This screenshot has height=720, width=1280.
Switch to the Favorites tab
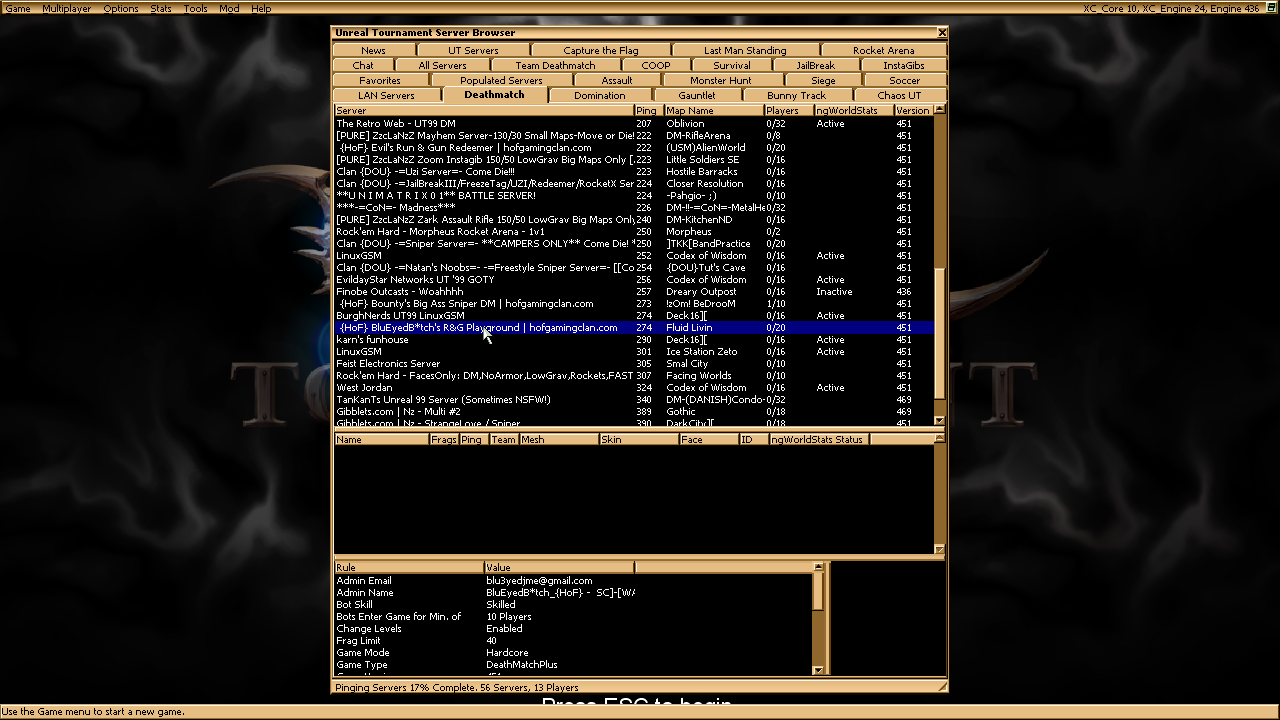[380, 80]
